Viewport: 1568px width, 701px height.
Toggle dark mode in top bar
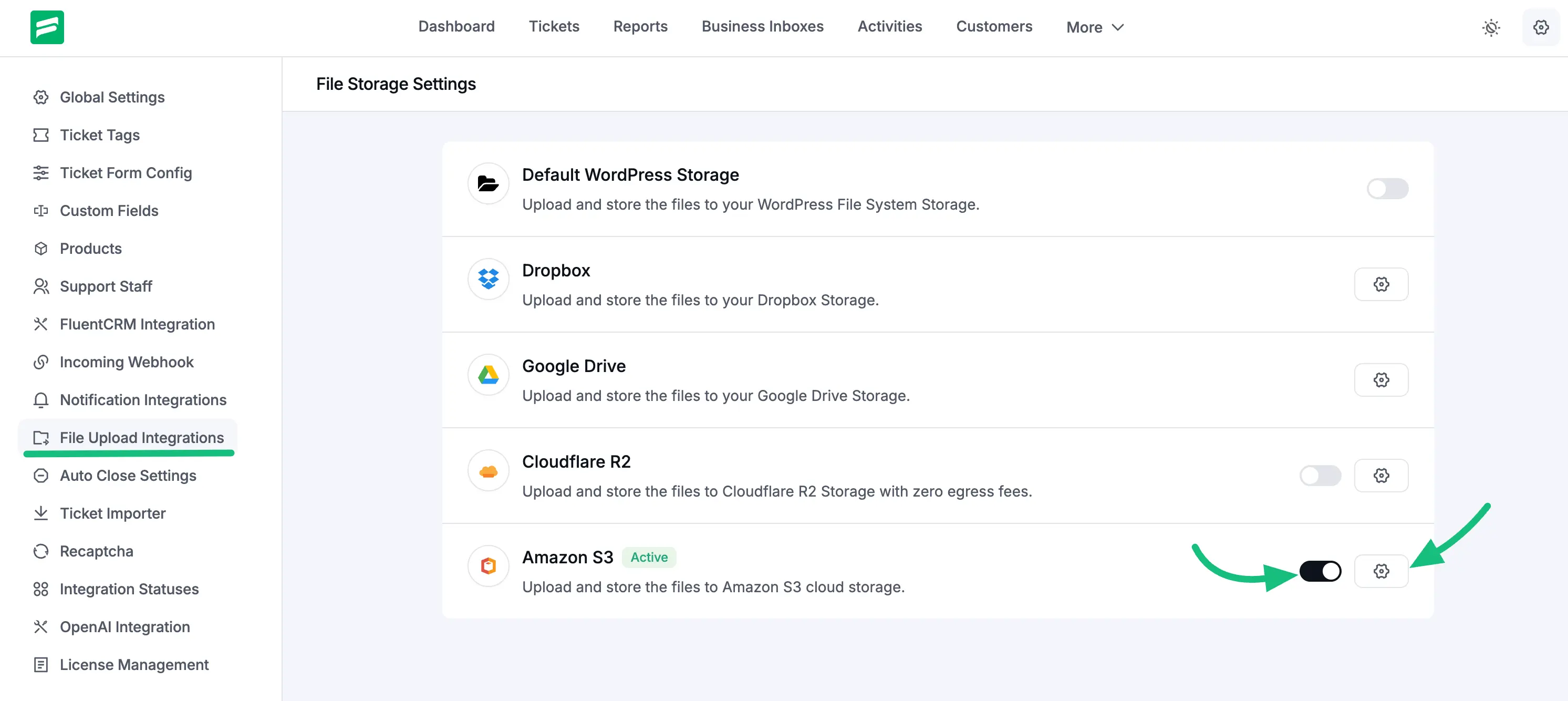pos(1491,27)
